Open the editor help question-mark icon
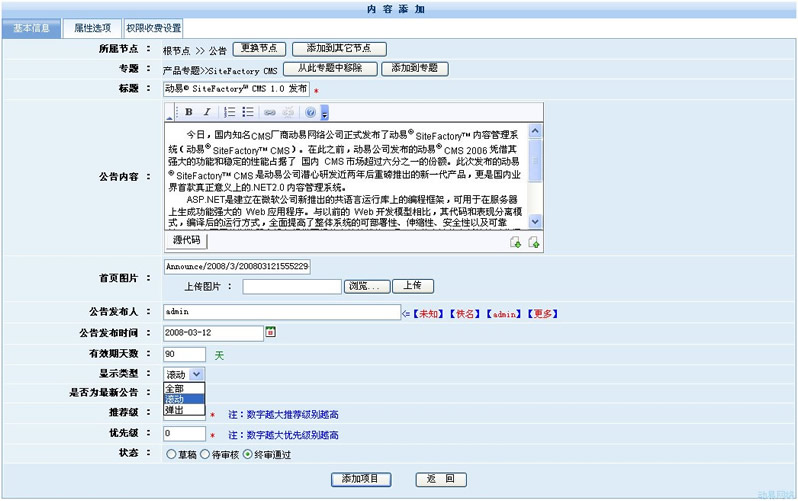 click(x=310, y=112)
